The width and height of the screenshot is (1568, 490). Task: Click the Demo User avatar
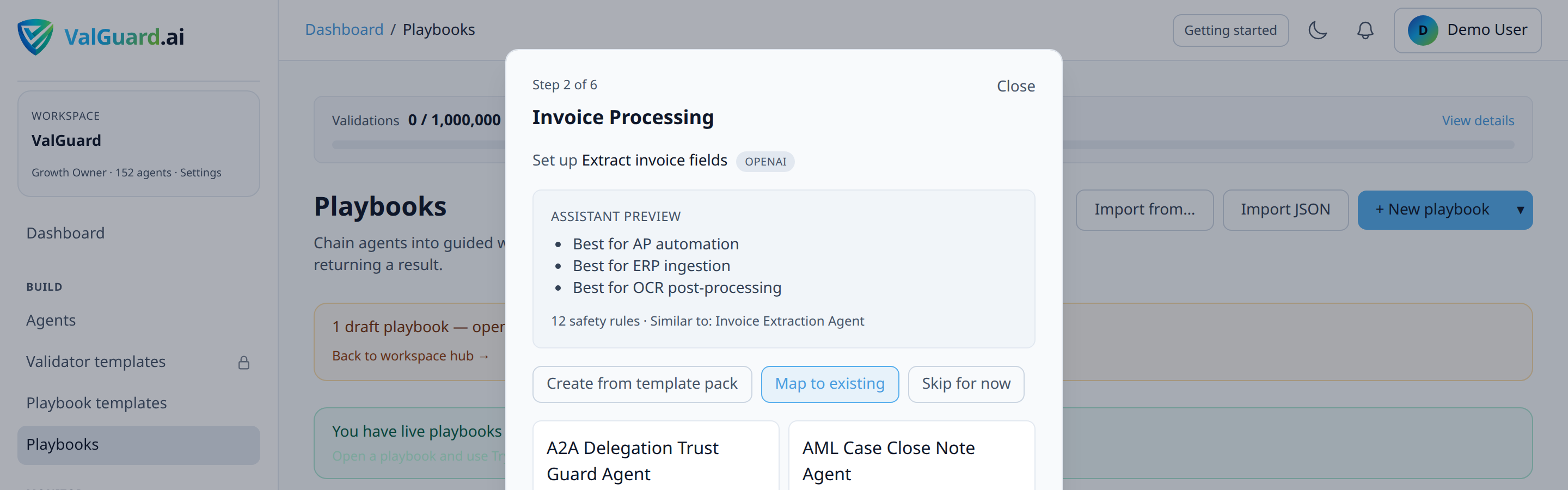tap(1423, 30)
